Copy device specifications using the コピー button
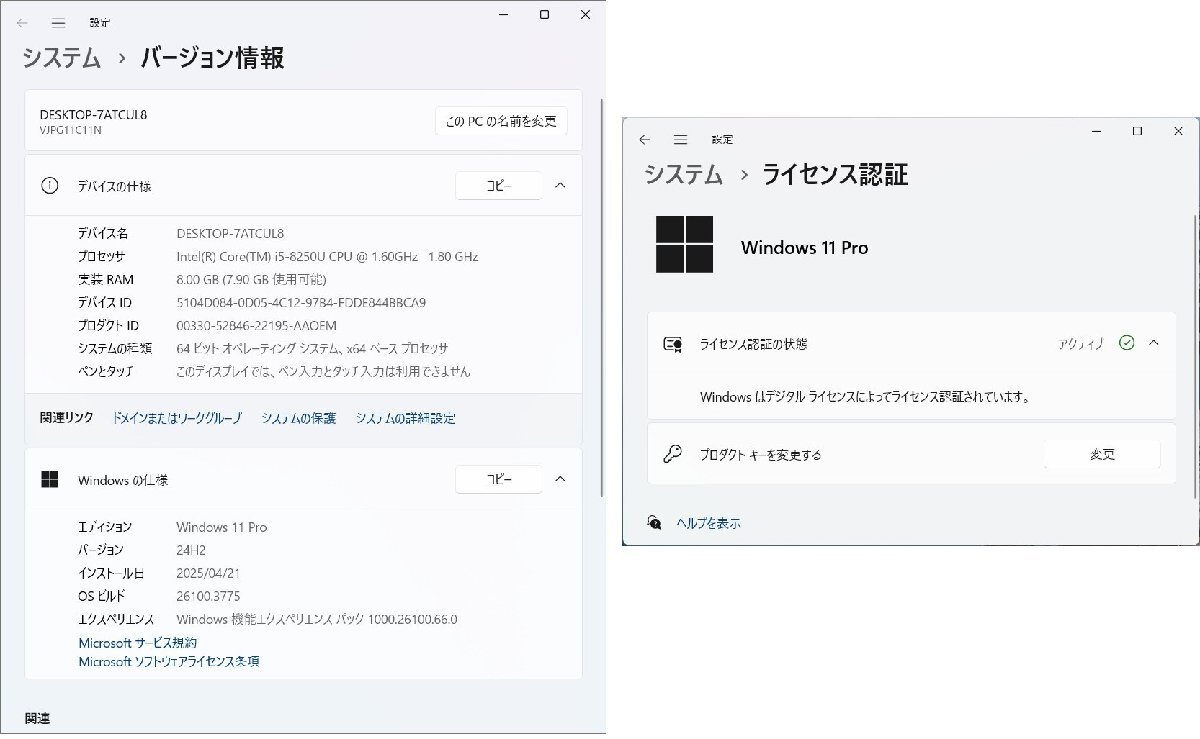Screen dimensions: 1200x739 (498, 186)
